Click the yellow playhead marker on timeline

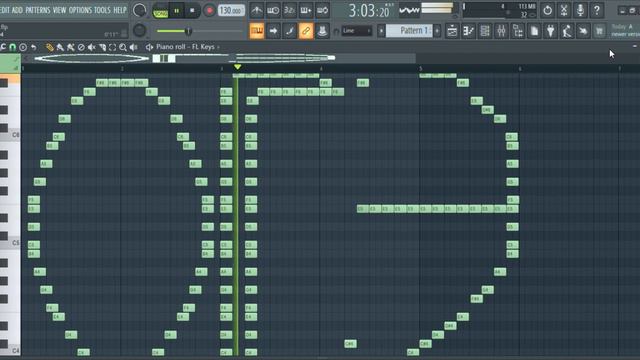(x=237, y=67)
